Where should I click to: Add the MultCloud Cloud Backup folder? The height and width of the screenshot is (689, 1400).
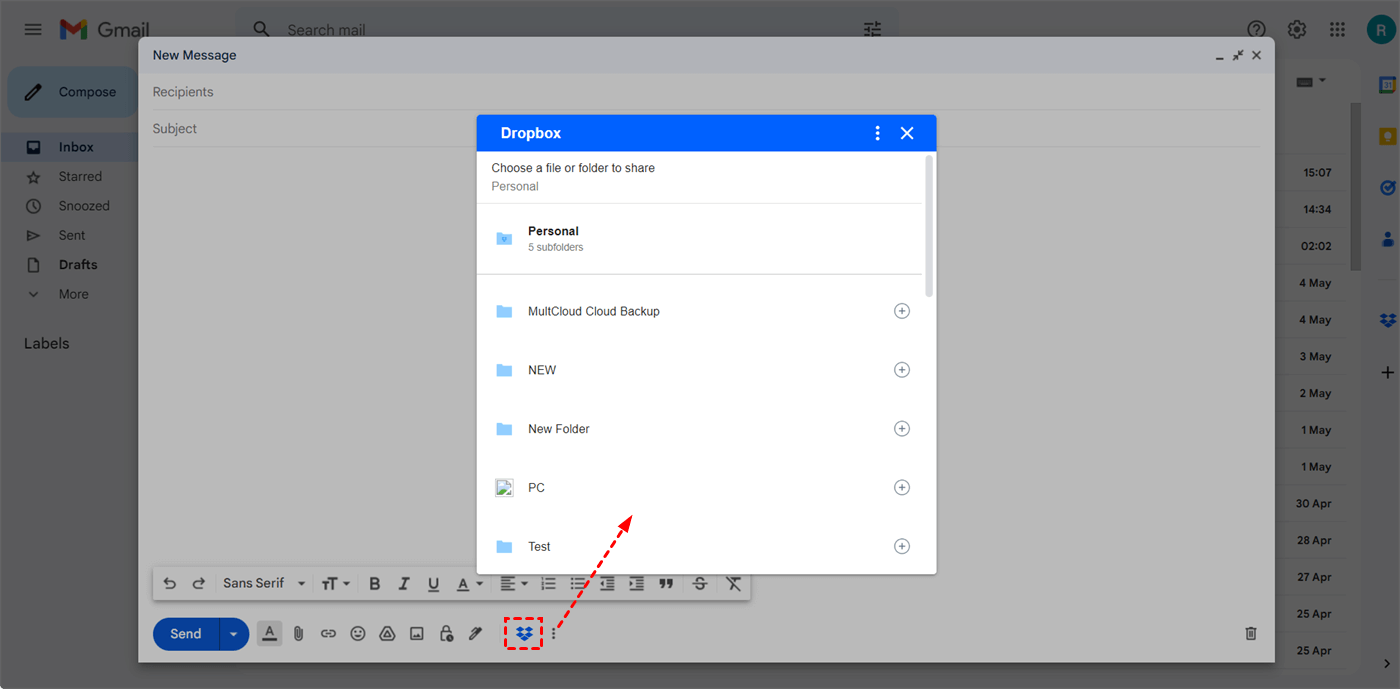point(901,311)
